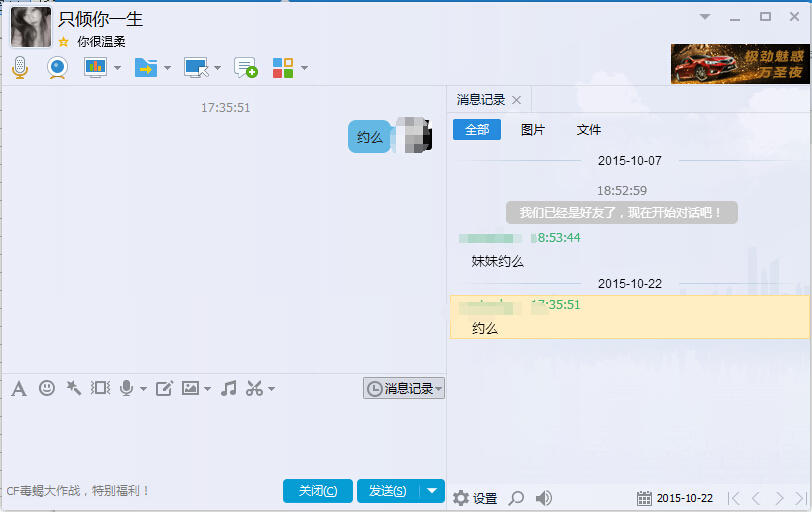Click the remote desktop icon
This screenshot has width=812, height=512.
tap(196, 68)
